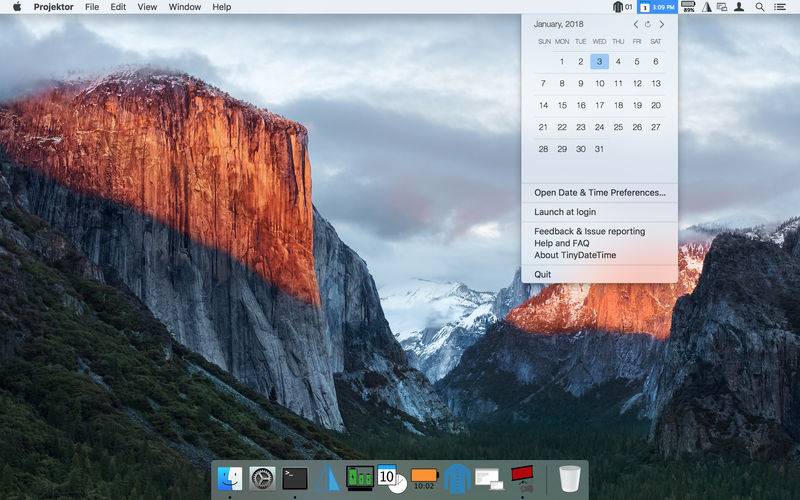The image size is (800, 500).
Task: Select January 23 in the calendar
Action: [581, 127]
